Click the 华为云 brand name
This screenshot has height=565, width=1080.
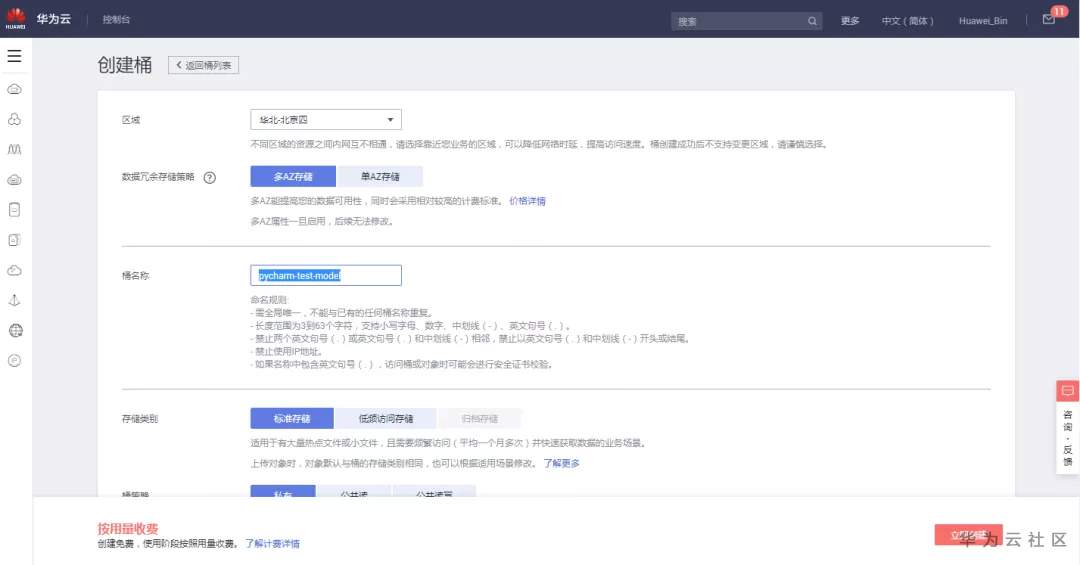(x=54, y=19)
